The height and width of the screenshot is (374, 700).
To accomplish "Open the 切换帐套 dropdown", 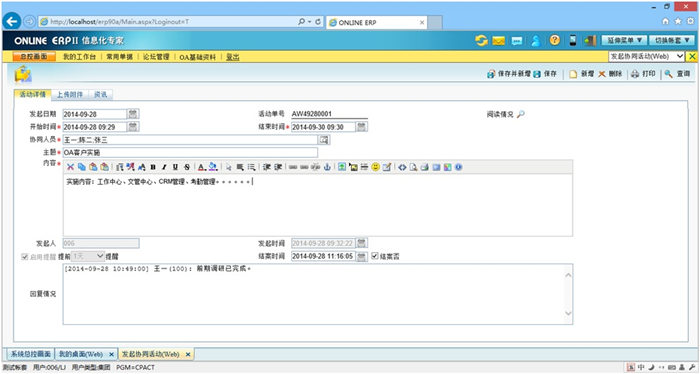I will 671,41.
